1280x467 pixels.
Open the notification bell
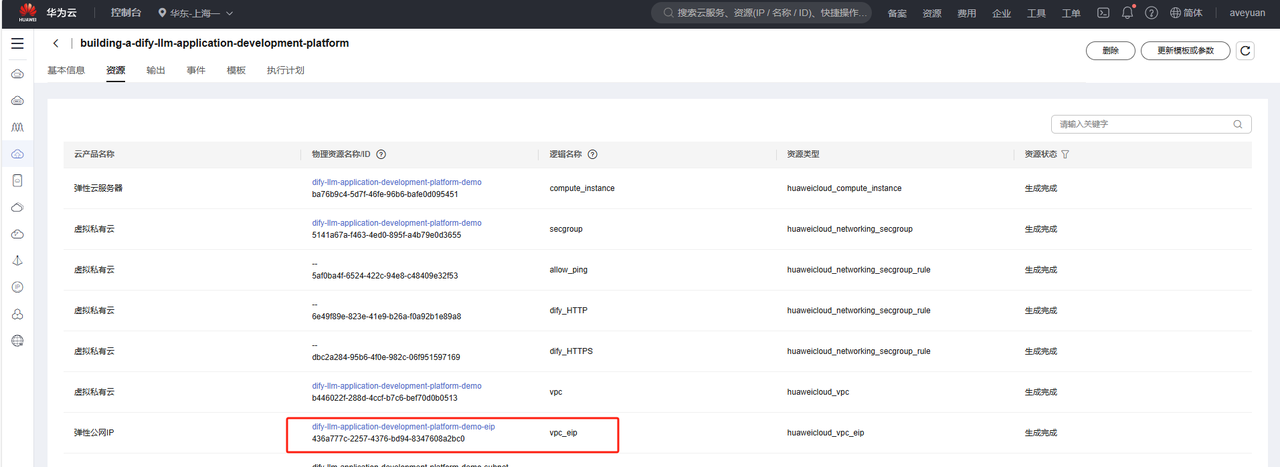click(1127, 13)
